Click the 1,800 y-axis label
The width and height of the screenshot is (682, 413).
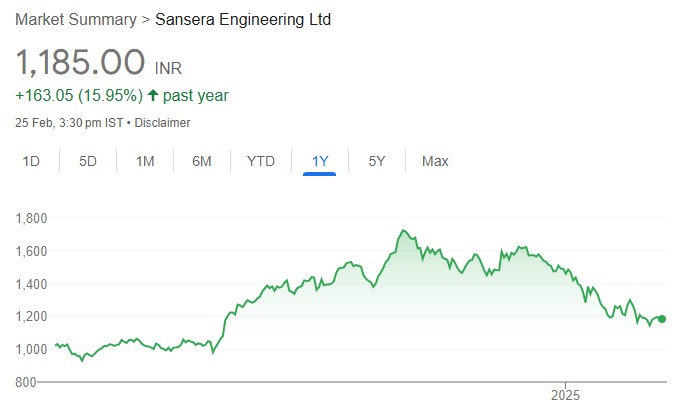[34, 218]
